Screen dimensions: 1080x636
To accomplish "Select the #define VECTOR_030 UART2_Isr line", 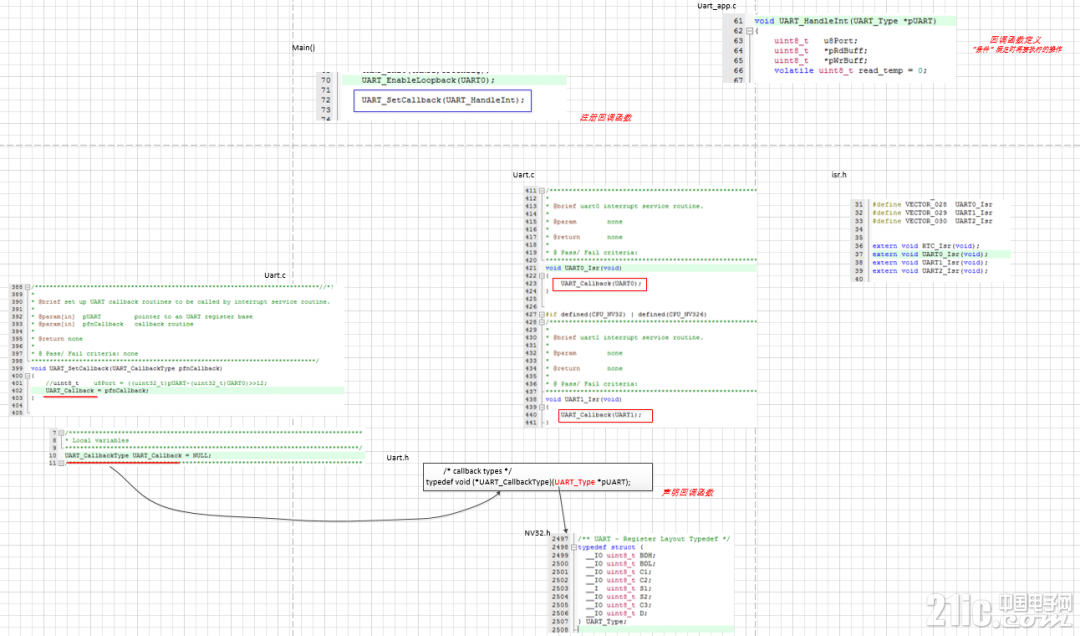I will pyautogui.click(x=932, y=221).
